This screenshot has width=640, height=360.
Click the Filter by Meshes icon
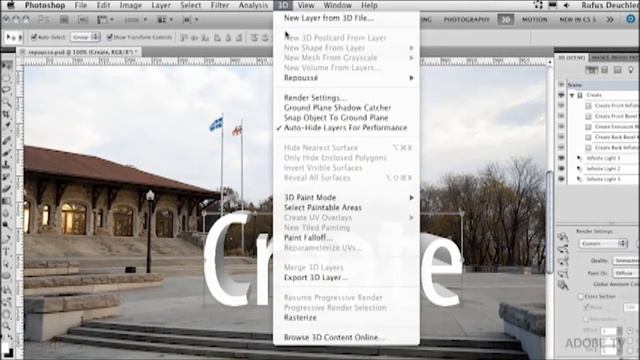(x=604, y=70)
